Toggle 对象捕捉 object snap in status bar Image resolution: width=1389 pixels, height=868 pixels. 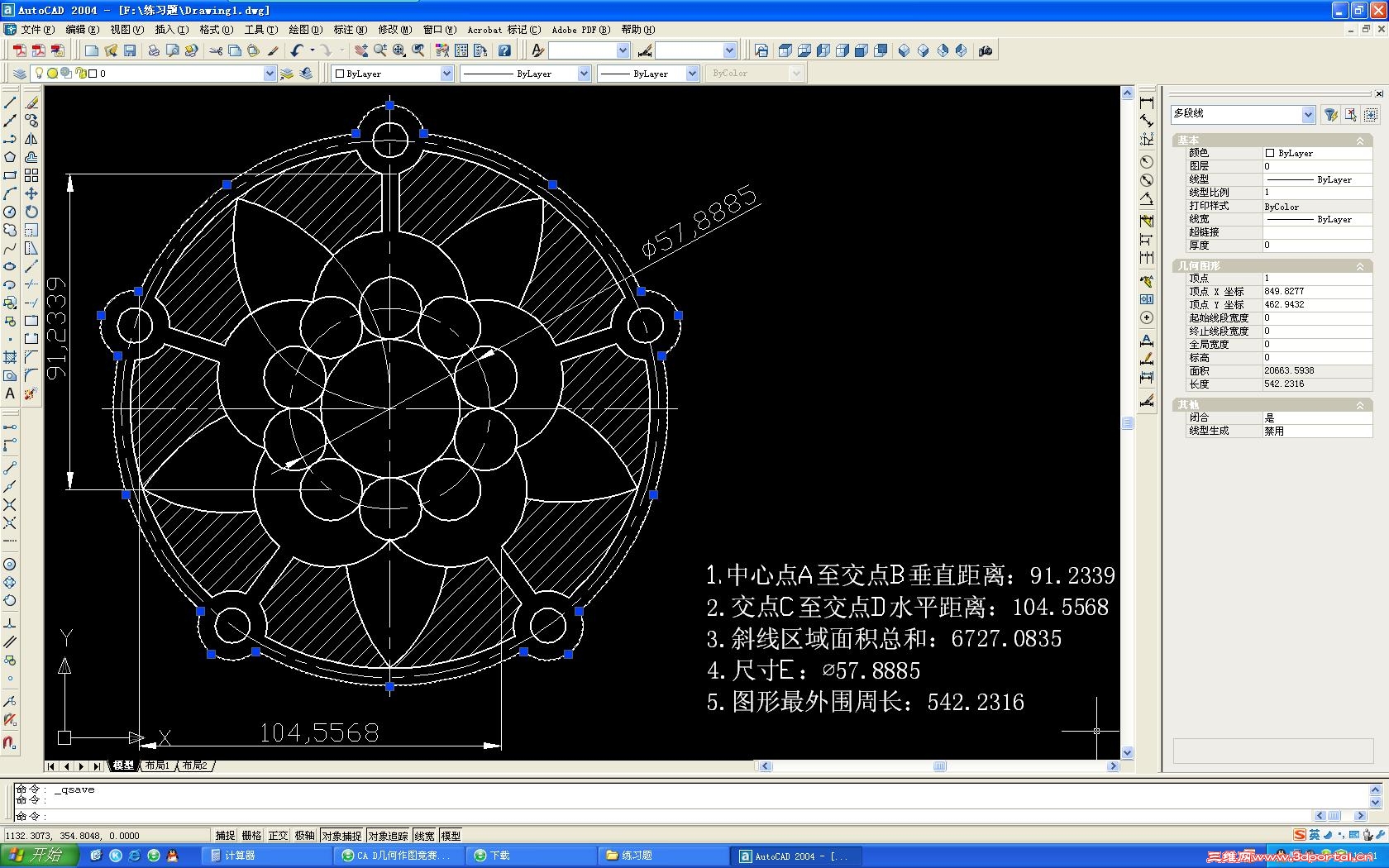341,836
